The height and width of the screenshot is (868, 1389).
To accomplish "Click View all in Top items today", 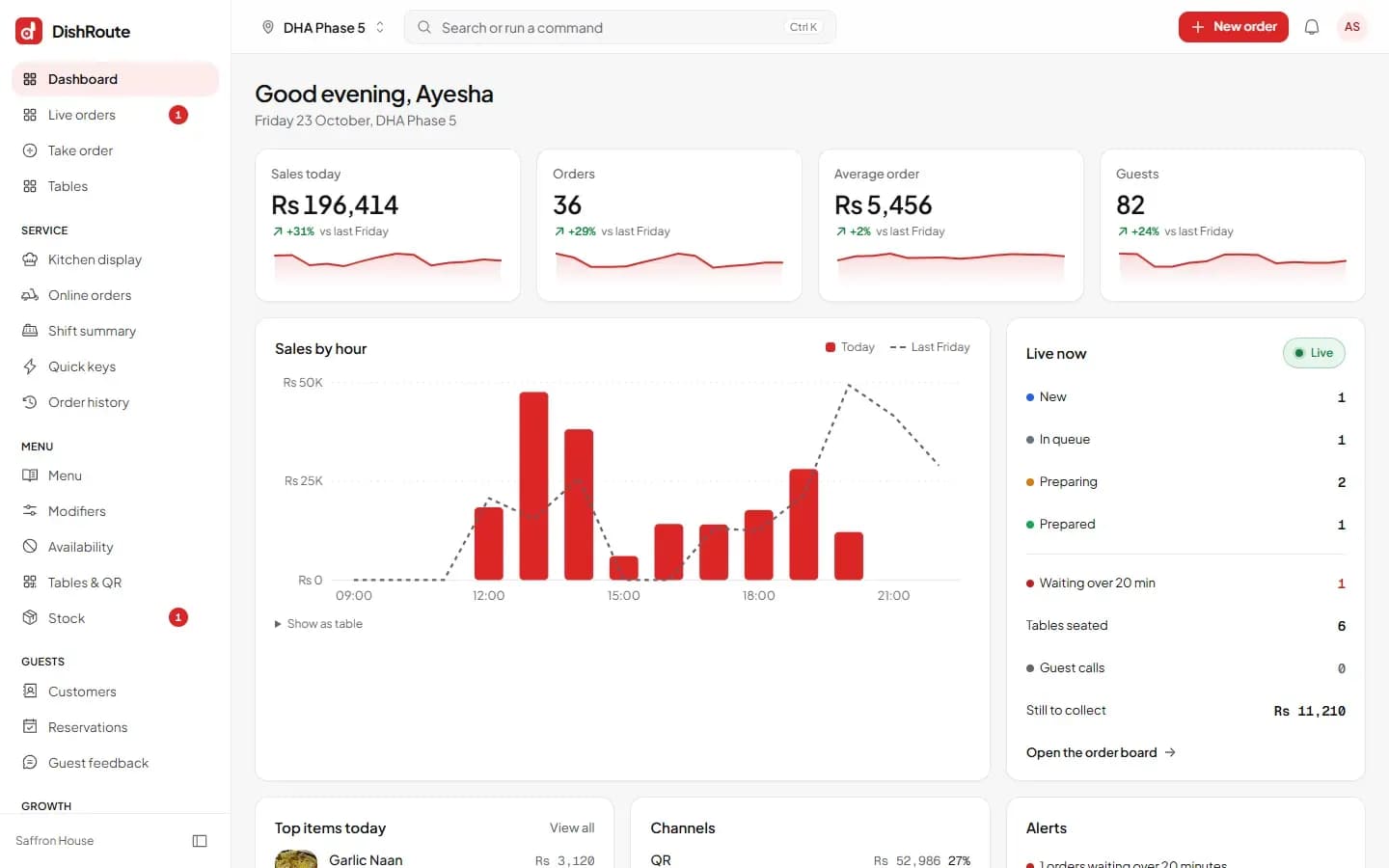I will click(x=572, y=827).
